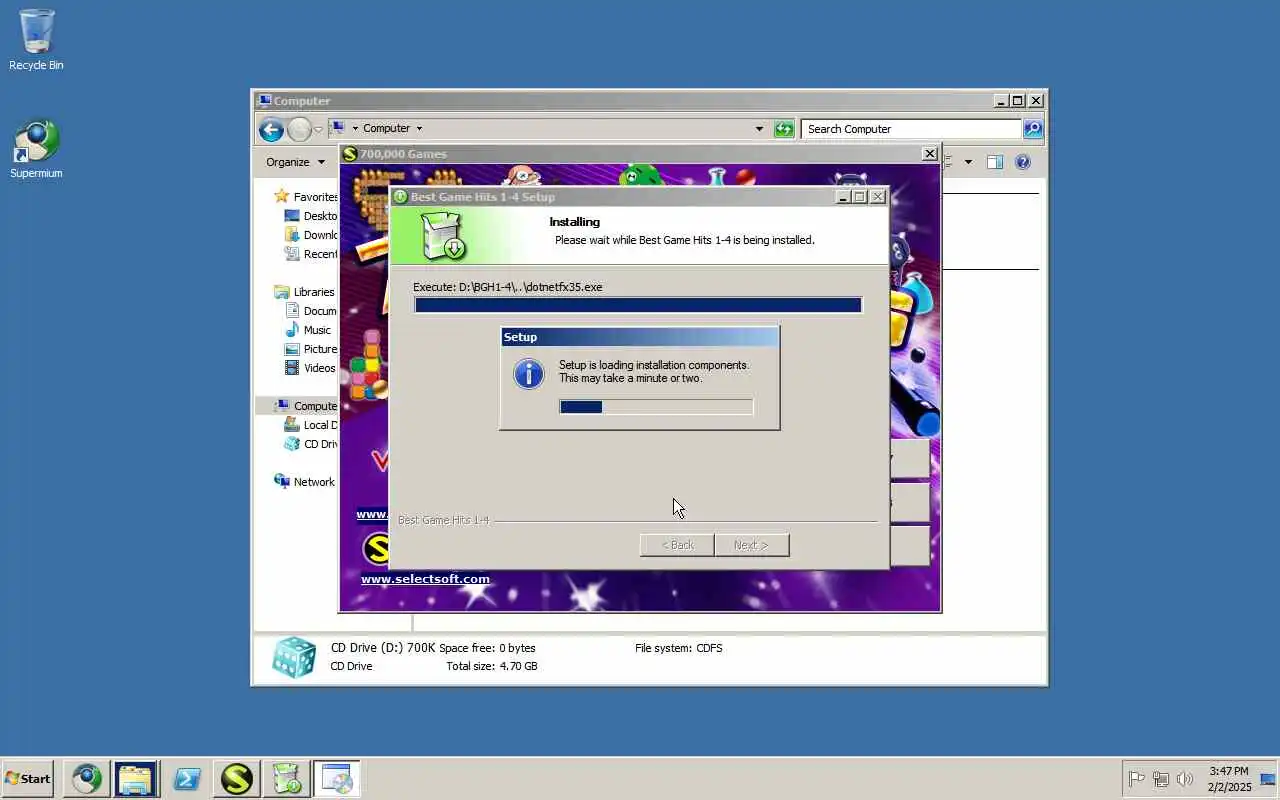Image resolution: width=1280 pixels, height=800 pixels.
Task: Open the recent pages dropdown beside Forward
Action: 318,129
